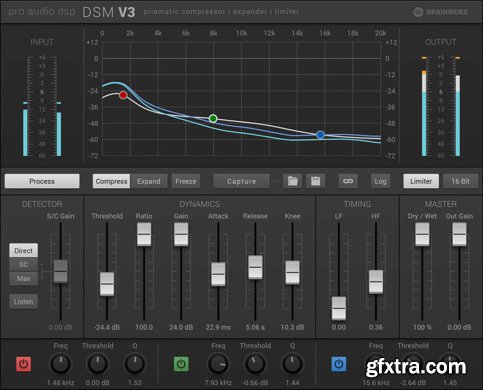Open the preset folder icon
Image resolution: width=483 pixels, height=390 pixels.
click(x=292, y=181)
